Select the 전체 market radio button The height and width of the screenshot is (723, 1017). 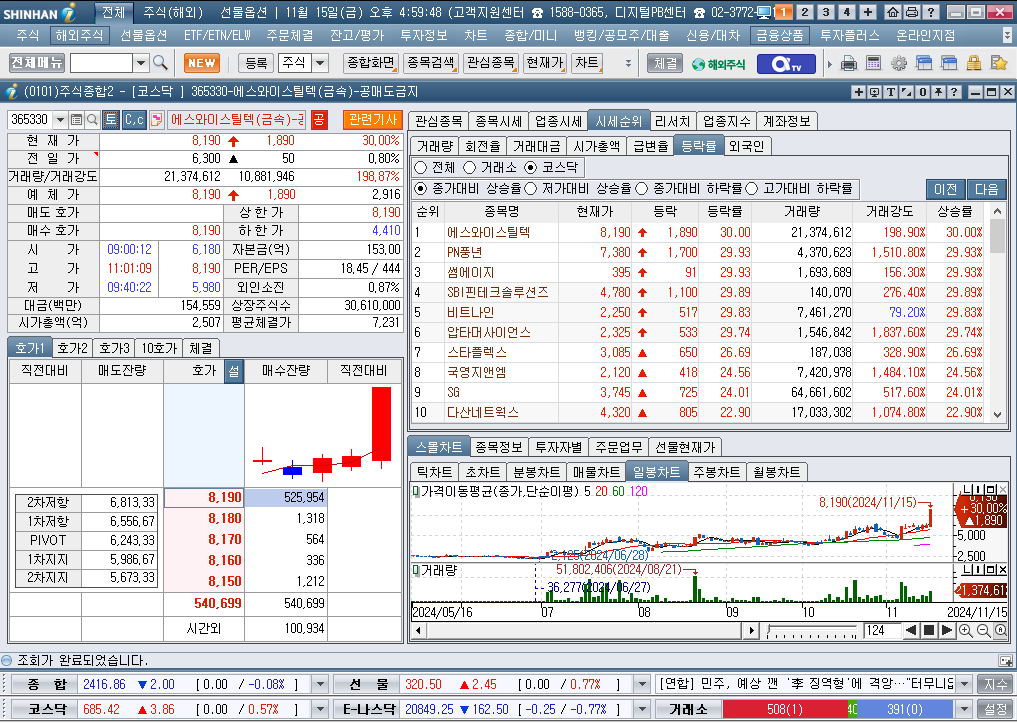coord(420,167)
